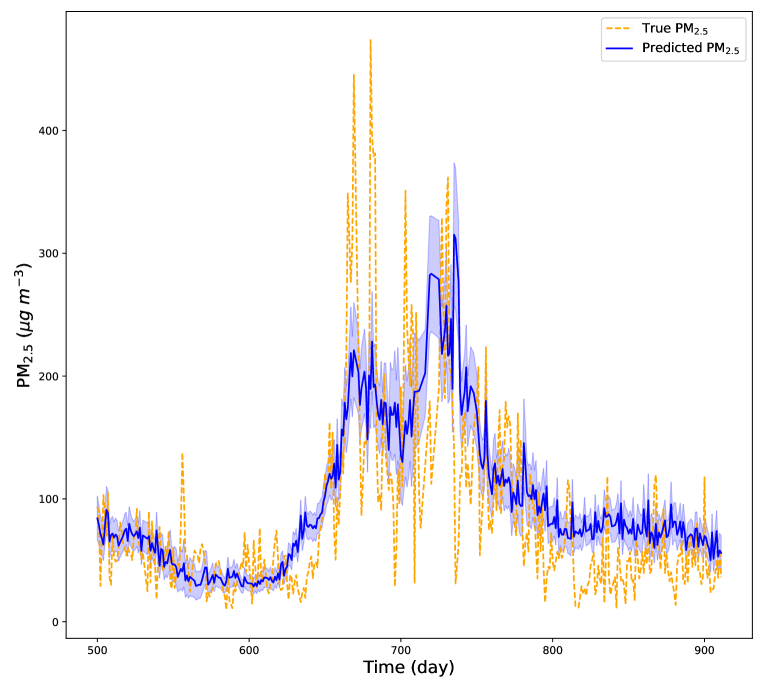Click the y-axis tick label 300
This screenshot has width=764, height=688.
coord(49,254)
